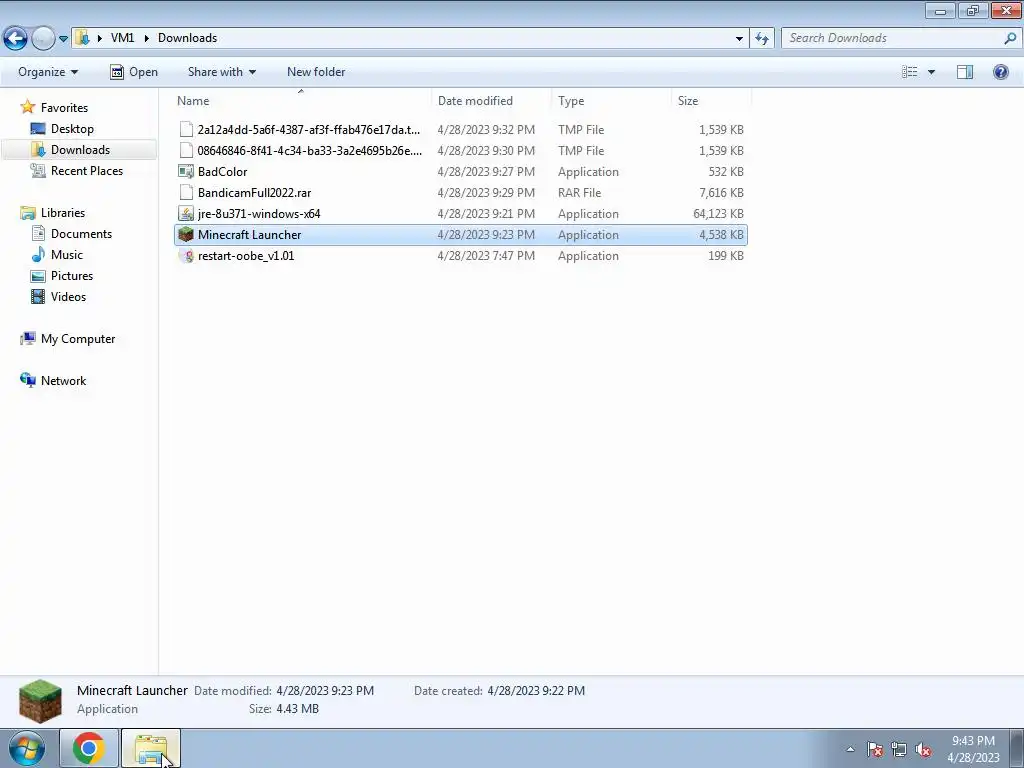Open Google Chrome from the taskbar
The width and height of the screenshot is (1024, 768).
[x=89, y=748]
